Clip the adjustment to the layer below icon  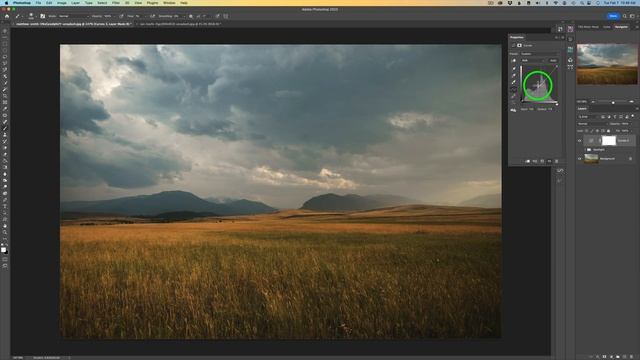(x=528, y=161)
